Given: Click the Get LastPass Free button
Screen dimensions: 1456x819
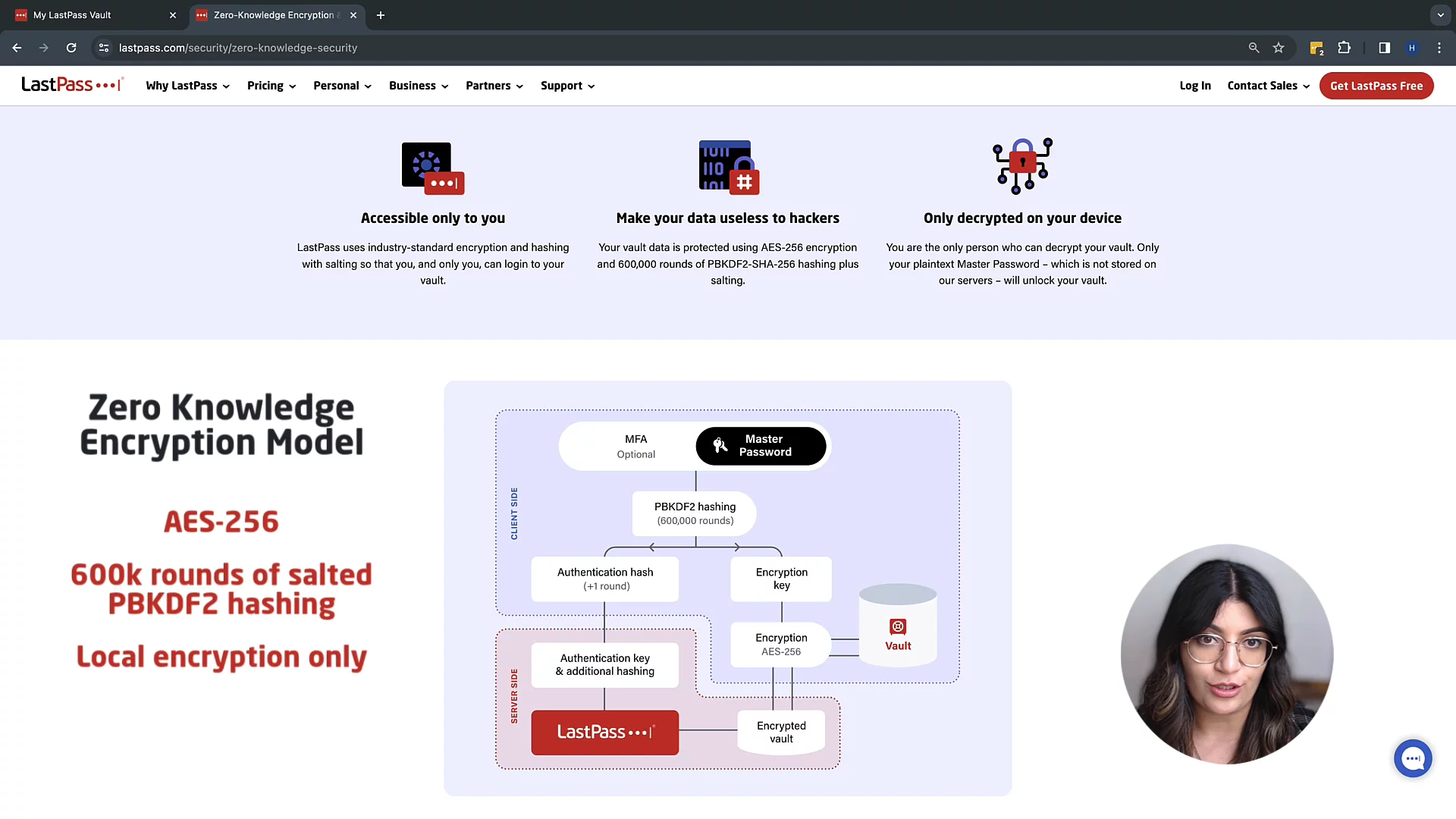Looking at the screenshot, I should pyautogui.click(x=1376, y=86).
